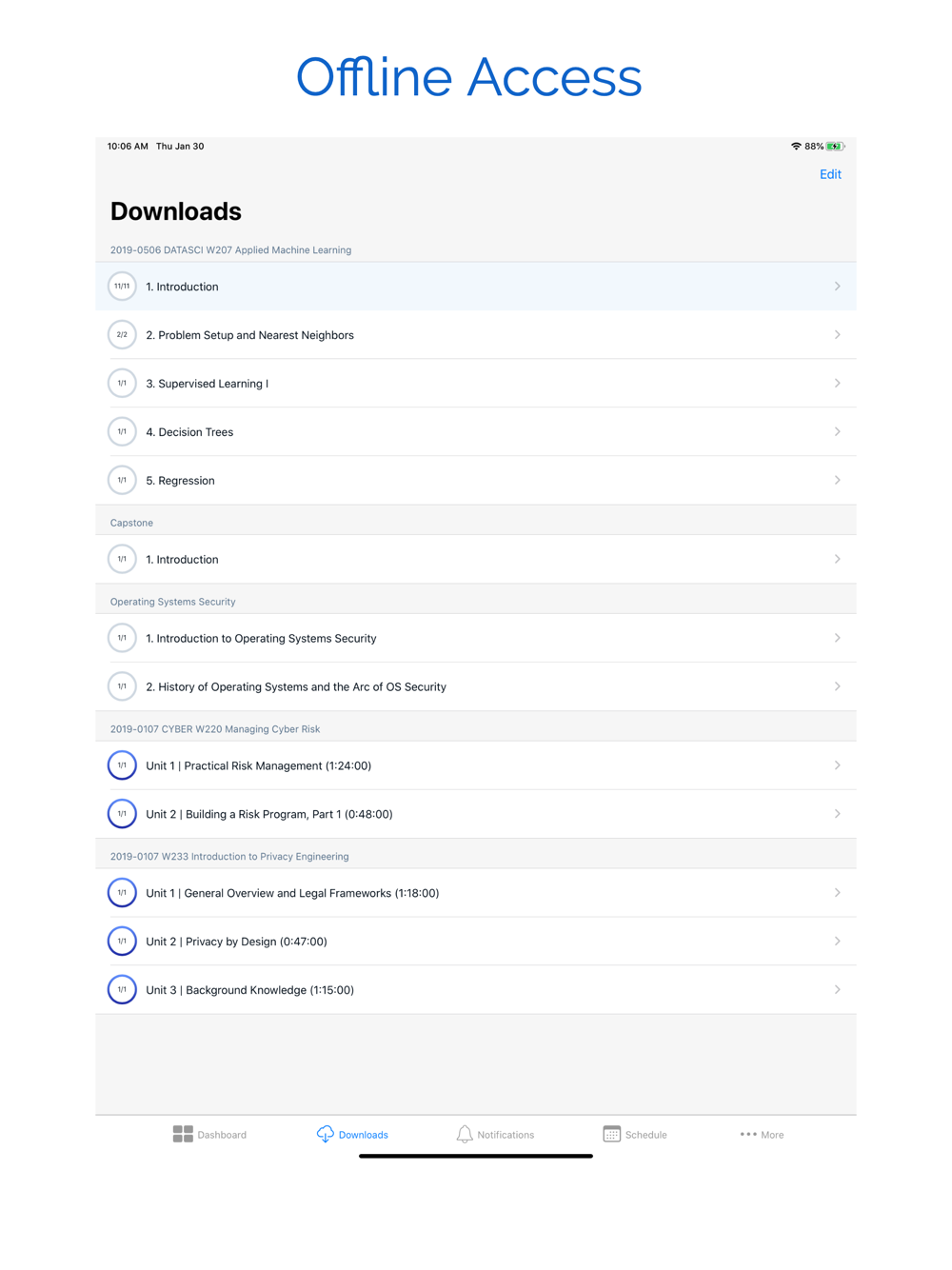Open History of Operating Systems lesson row

pos(476,686)
